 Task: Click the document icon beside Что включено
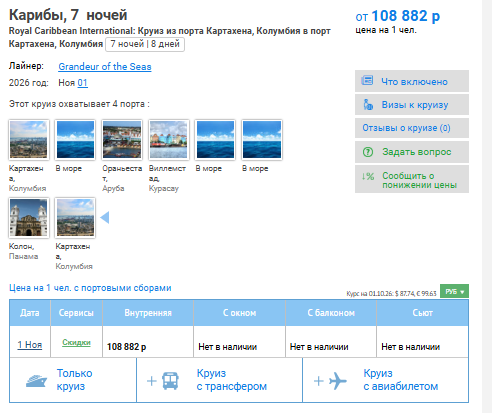(x=367, y=81)
